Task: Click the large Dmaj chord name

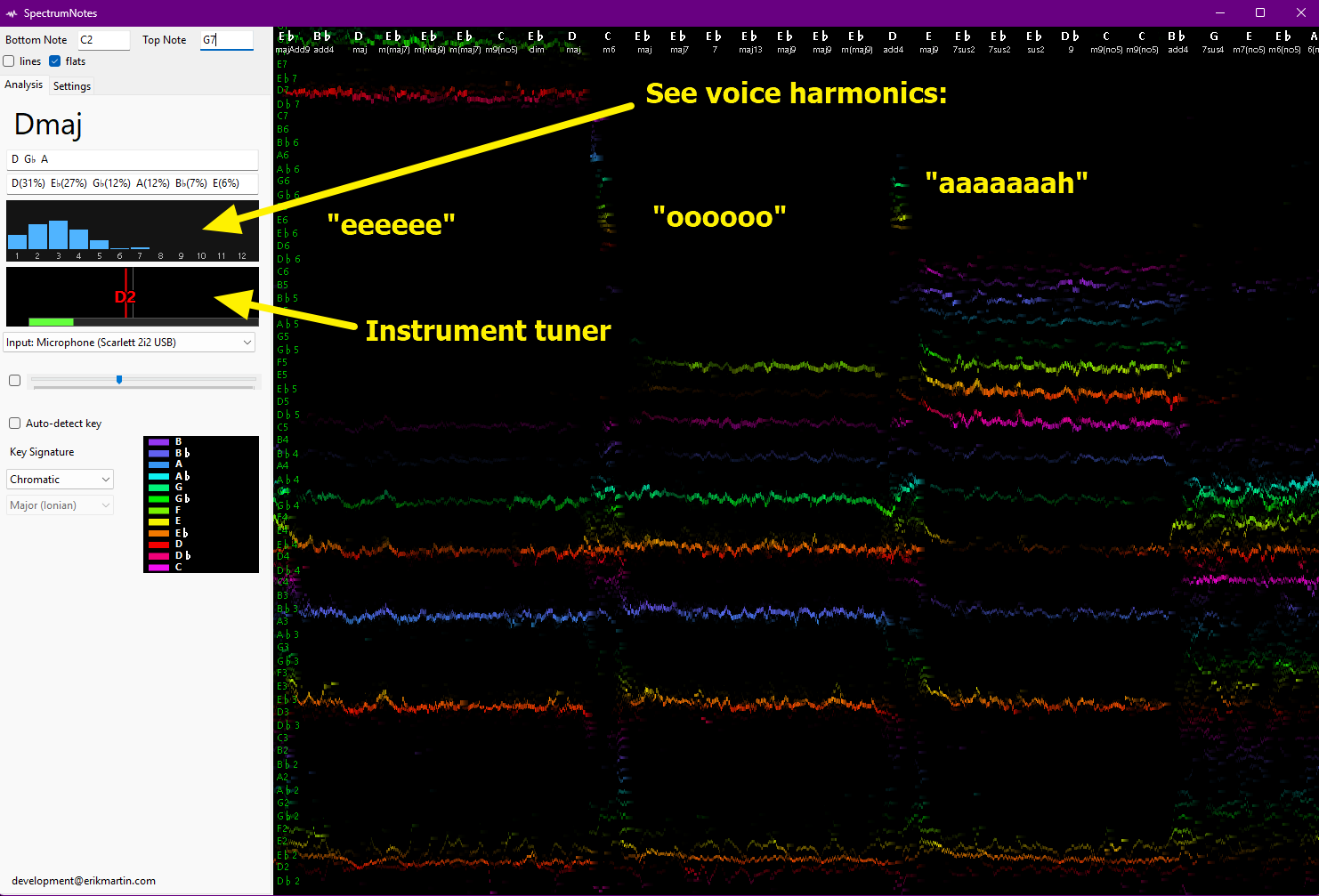Action: [48, 125]
